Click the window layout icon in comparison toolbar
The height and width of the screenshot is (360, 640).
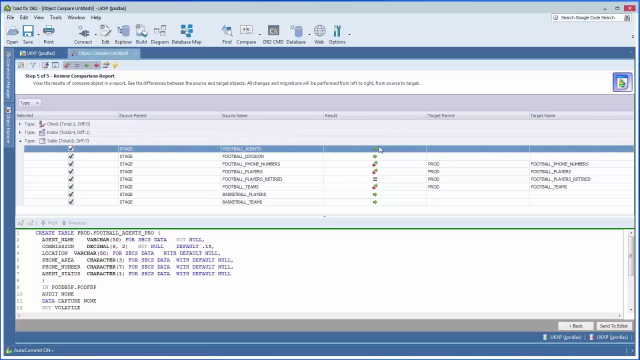pyautogui.click(x=55, y=65)
